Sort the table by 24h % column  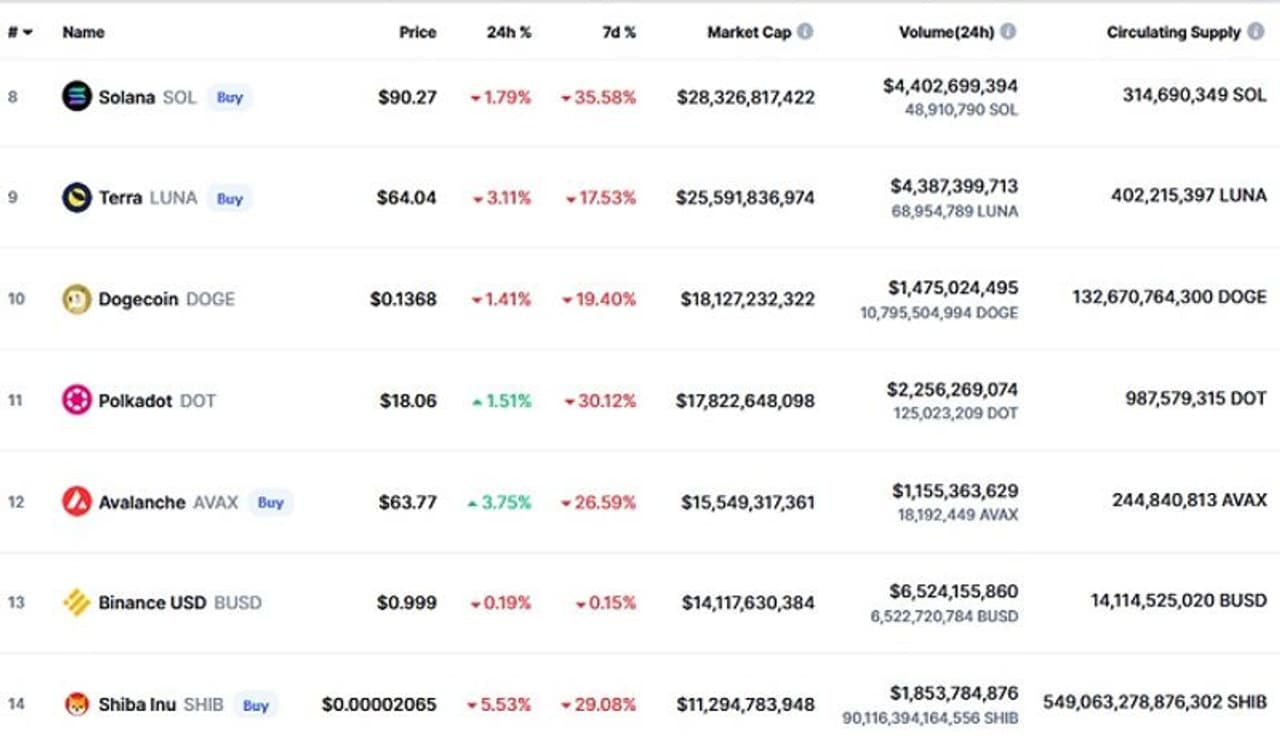tap(509, 32)
